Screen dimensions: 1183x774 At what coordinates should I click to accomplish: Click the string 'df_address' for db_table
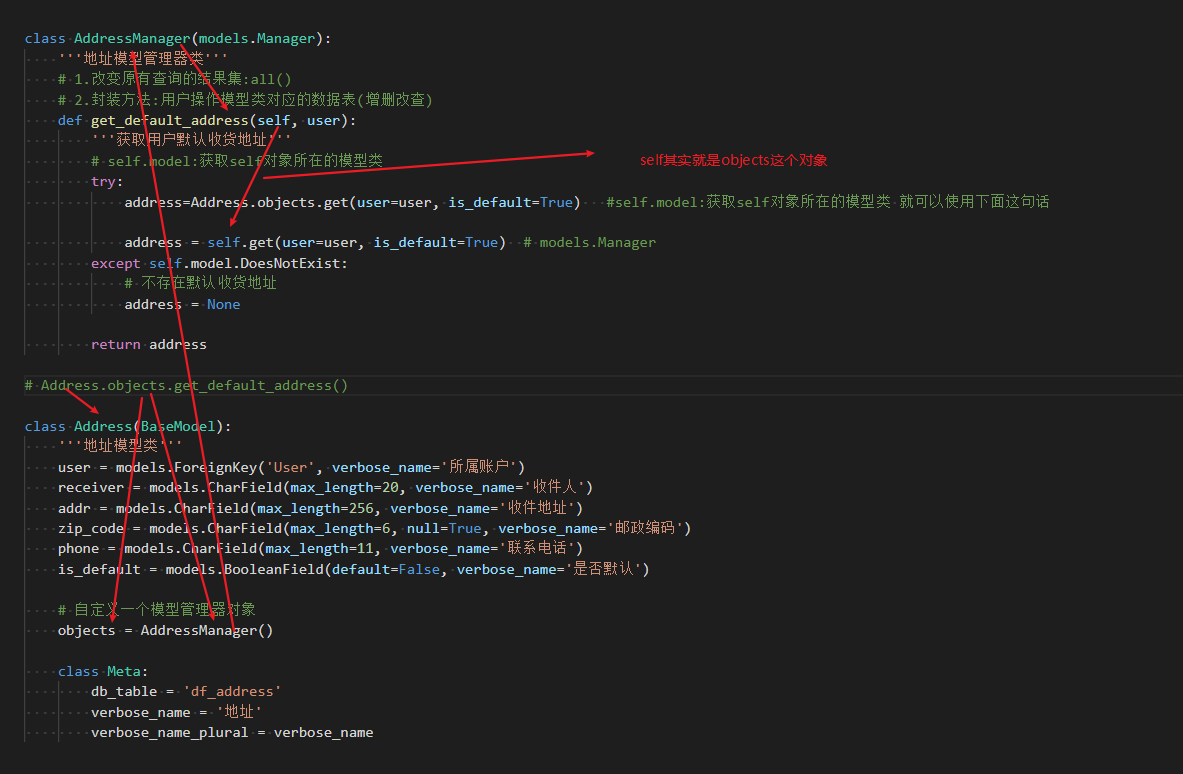click(x=232, y=692)
